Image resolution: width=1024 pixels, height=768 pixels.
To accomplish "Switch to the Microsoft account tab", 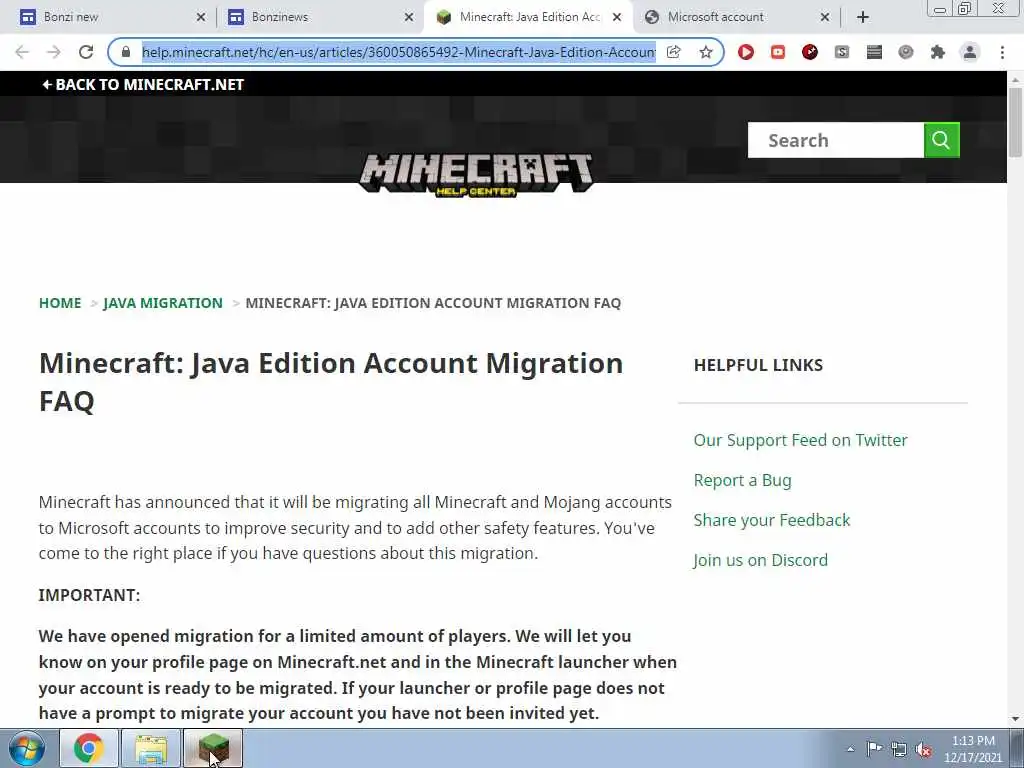I will [x=736, y=17].
